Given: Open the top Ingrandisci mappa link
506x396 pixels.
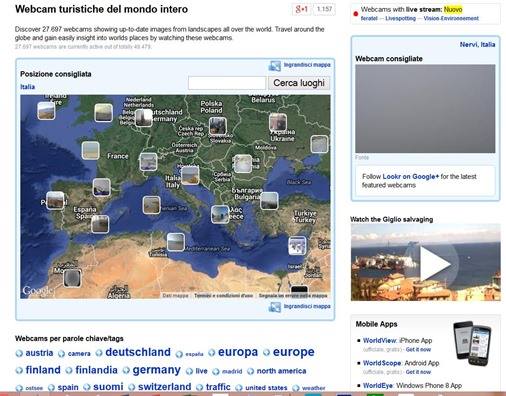Looking at the screenshot, I should coord(307,65).
